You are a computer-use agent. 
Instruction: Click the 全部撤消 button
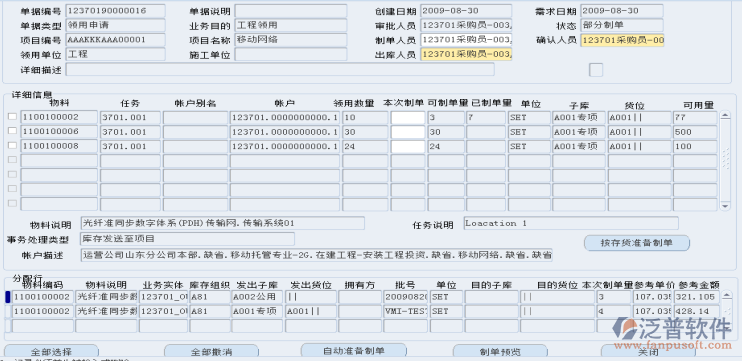click(211, 351)
